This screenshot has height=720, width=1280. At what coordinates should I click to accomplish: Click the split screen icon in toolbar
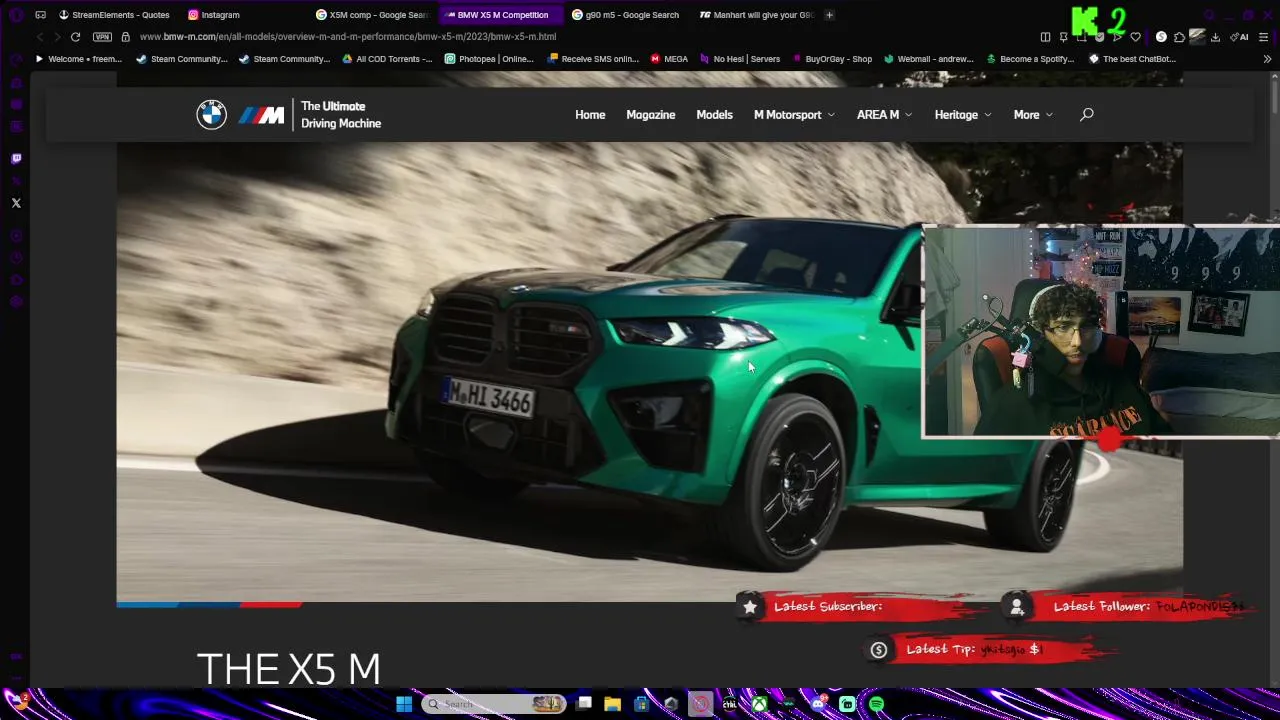tap(1045, 37)
